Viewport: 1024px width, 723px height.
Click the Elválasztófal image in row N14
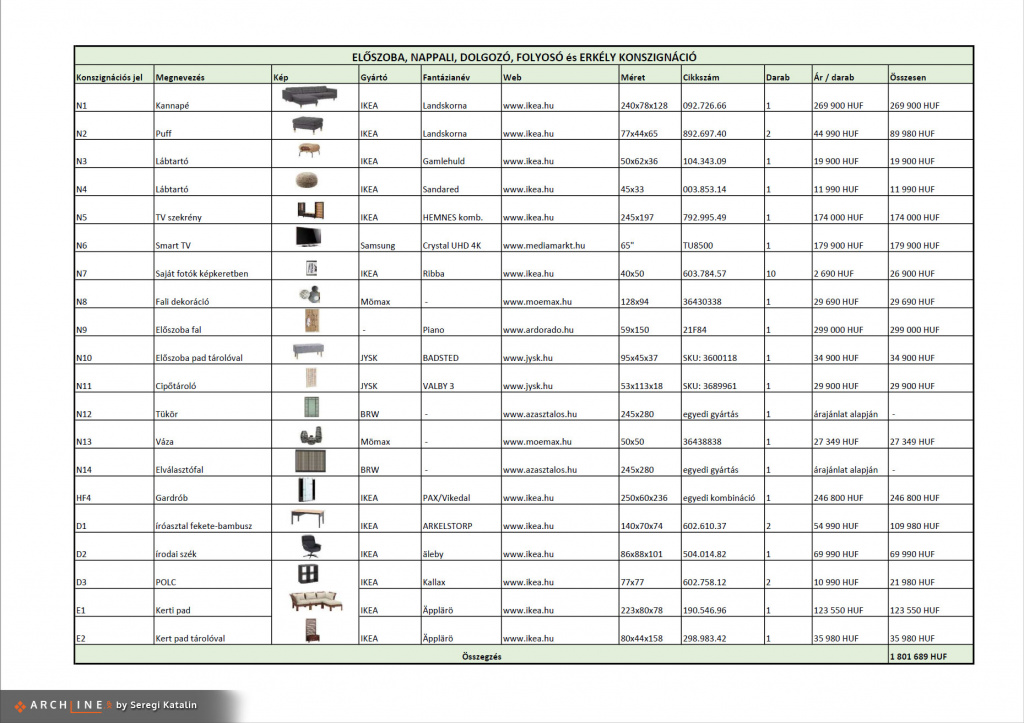[310, 461]
